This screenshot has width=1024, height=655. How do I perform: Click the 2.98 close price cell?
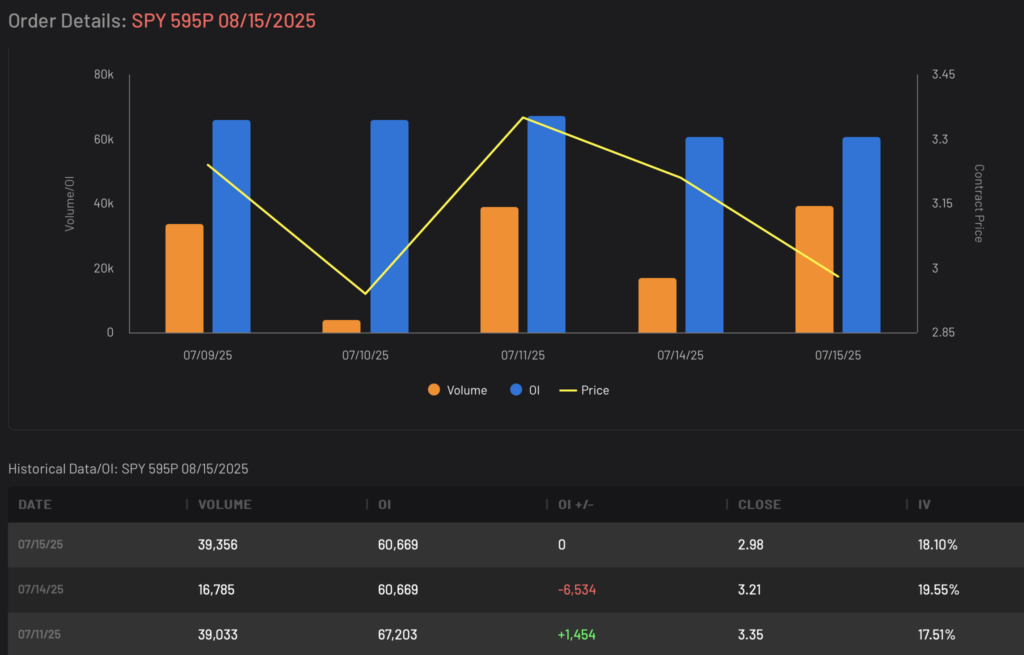(750, 545)
